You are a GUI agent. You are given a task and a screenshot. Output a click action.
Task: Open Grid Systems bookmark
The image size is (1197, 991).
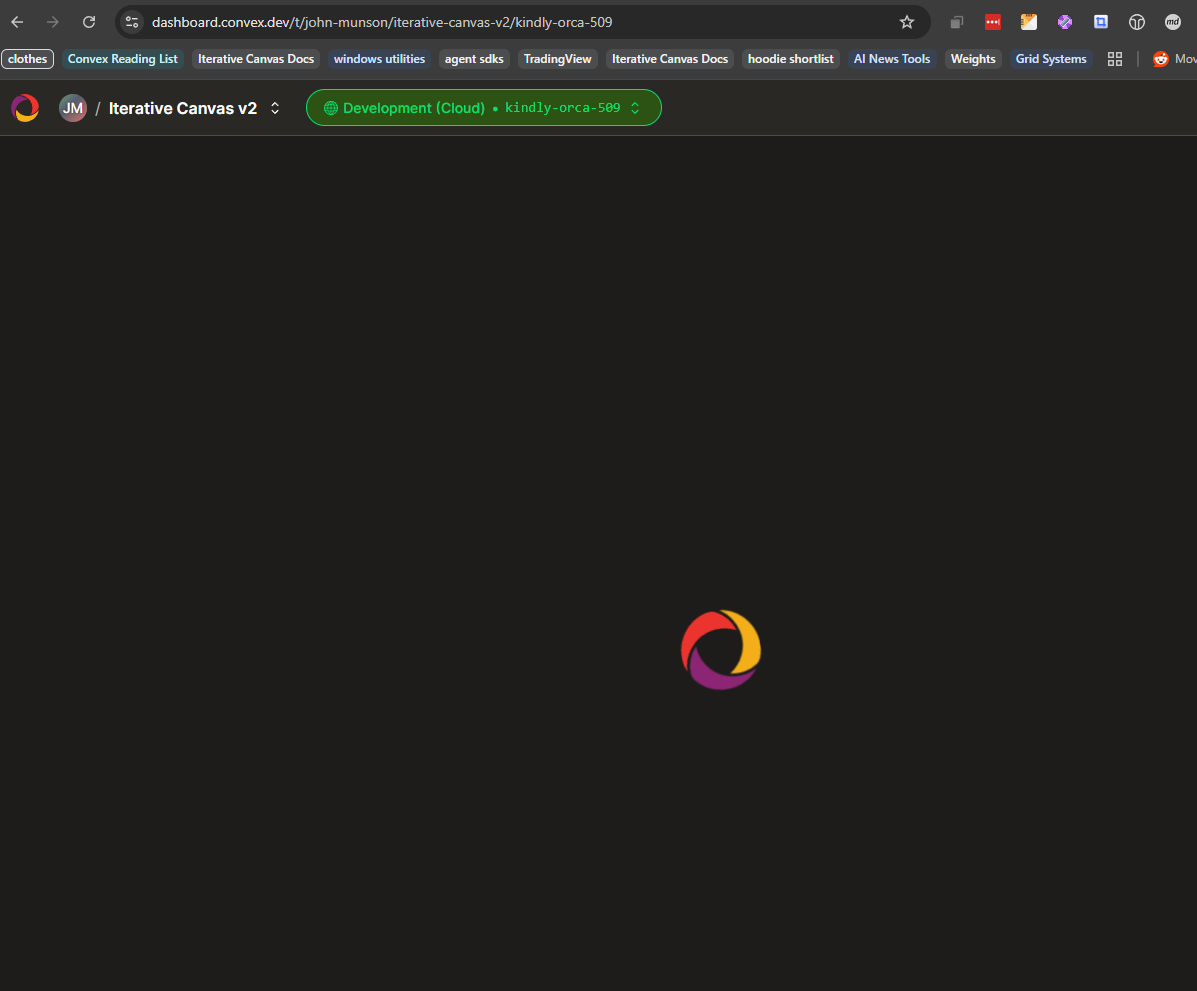(x=1050, y=59)
